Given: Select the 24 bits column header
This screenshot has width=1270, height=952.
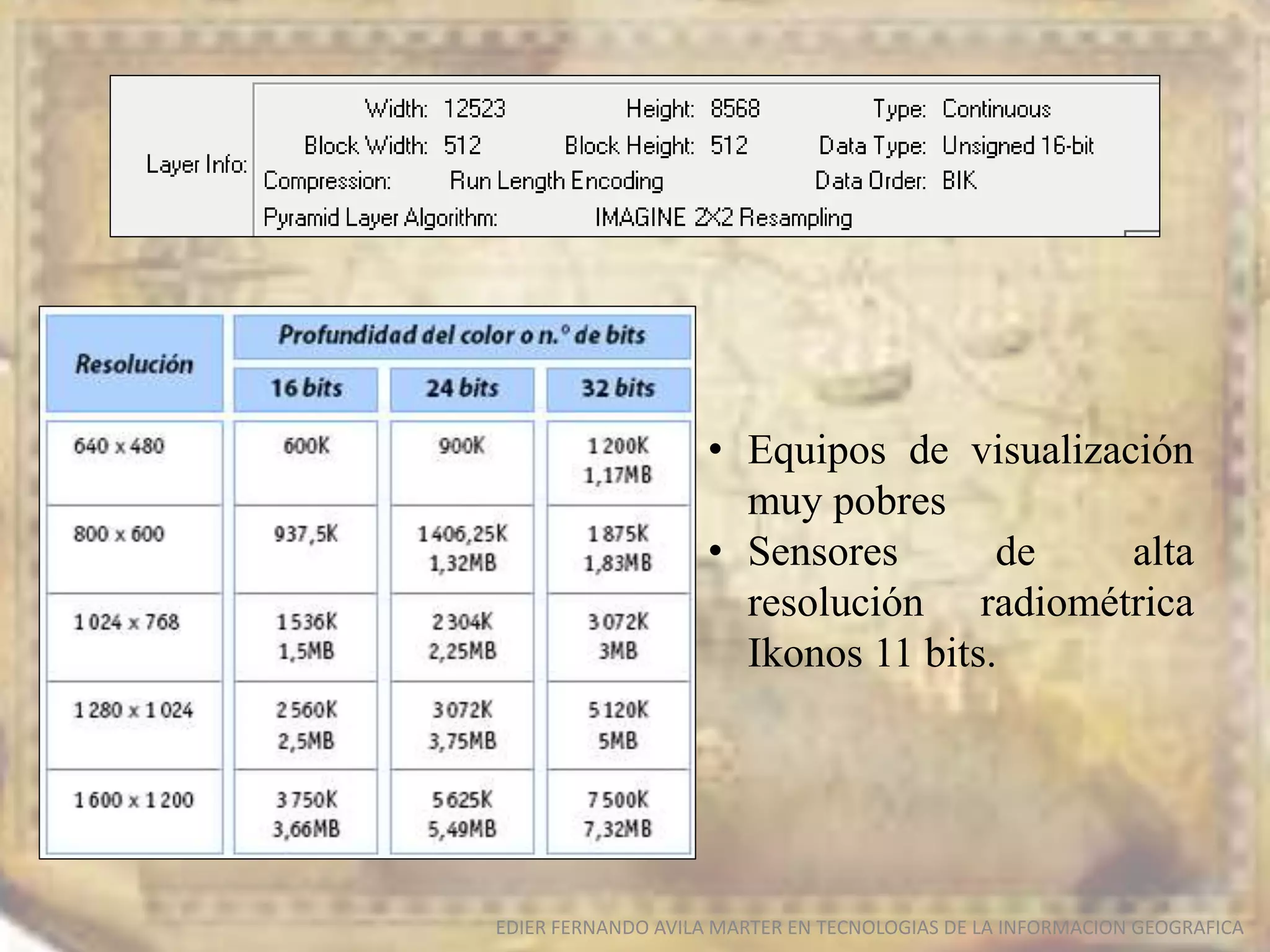Looking at the screenshot, I should [462, 389].
